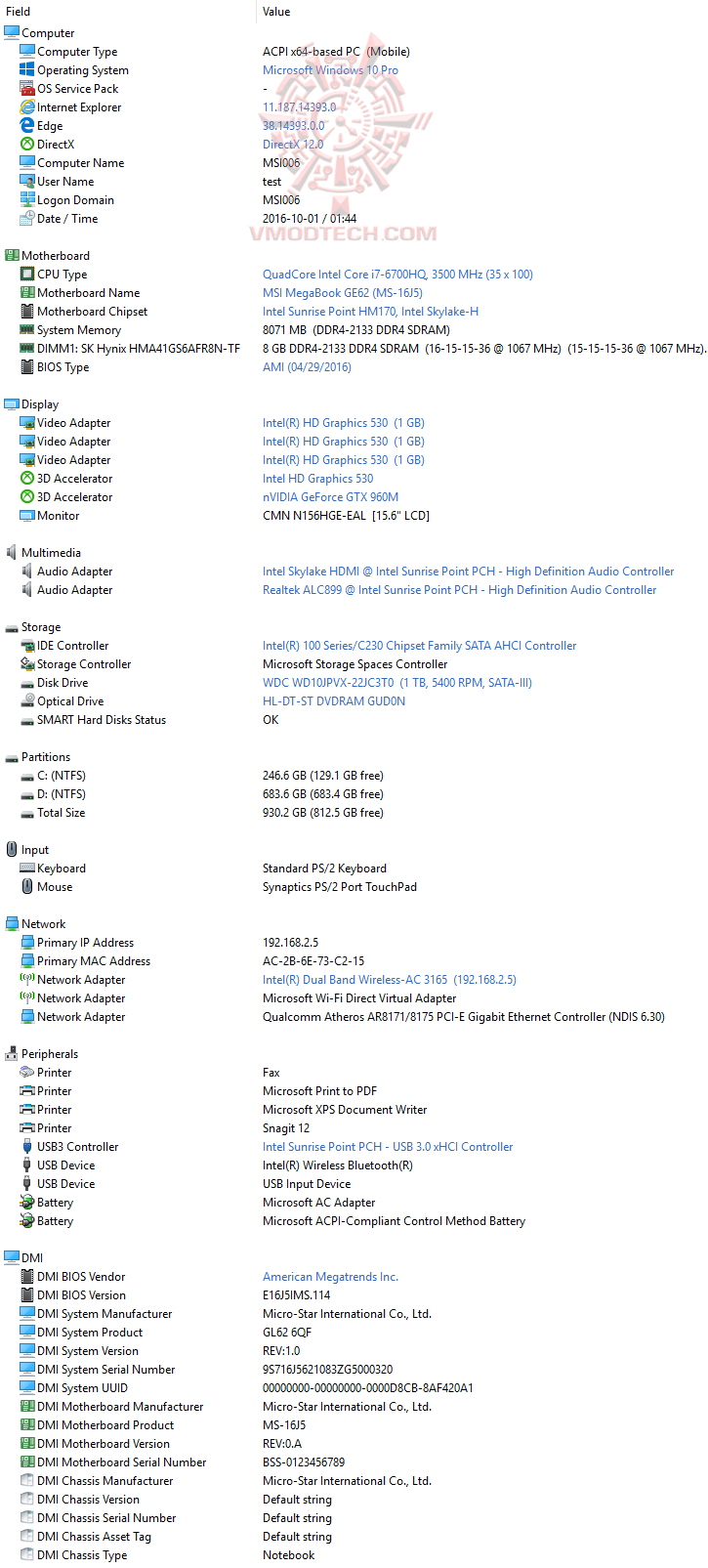
Task: Open the nVIDIA GeForce GTX 960M link
Action: click(330, 496)
